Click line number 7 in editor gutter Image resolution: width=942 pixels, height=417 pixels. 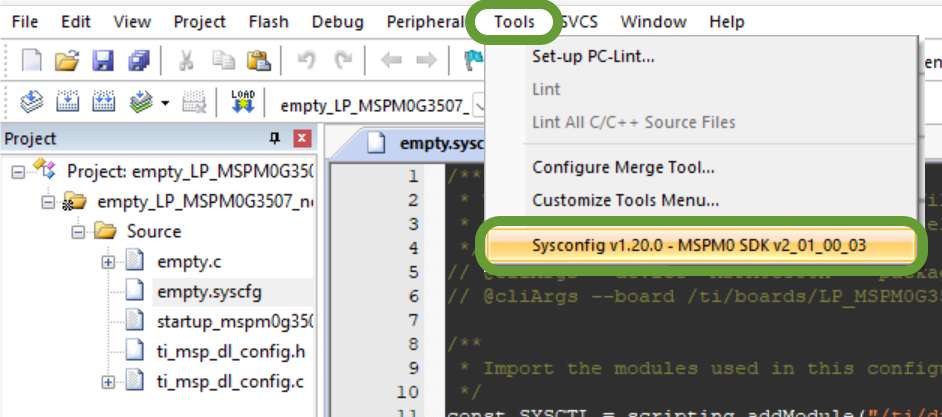412,320
